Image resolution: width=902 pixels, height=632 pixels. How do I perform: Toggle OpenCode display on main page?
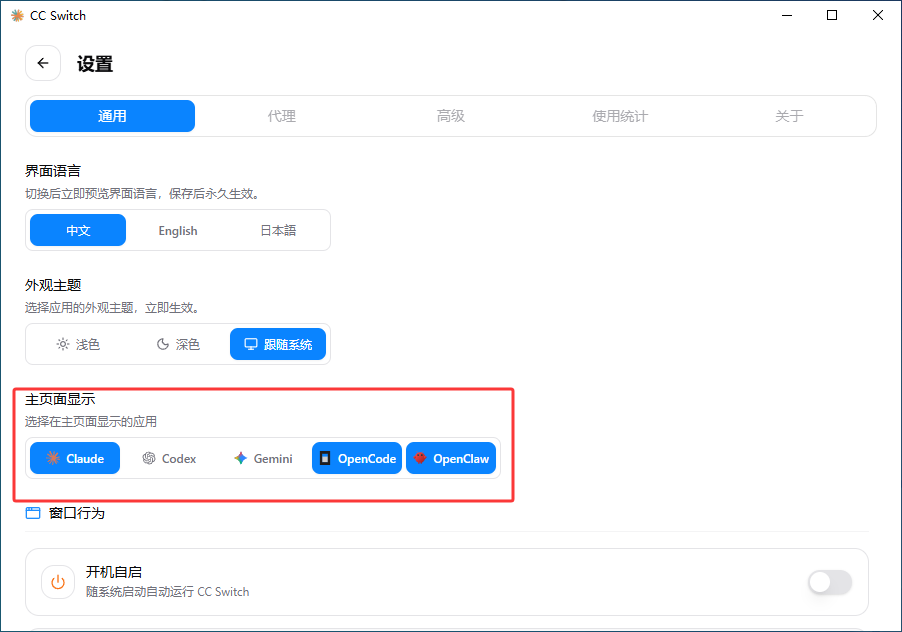[x=357, y=458]
